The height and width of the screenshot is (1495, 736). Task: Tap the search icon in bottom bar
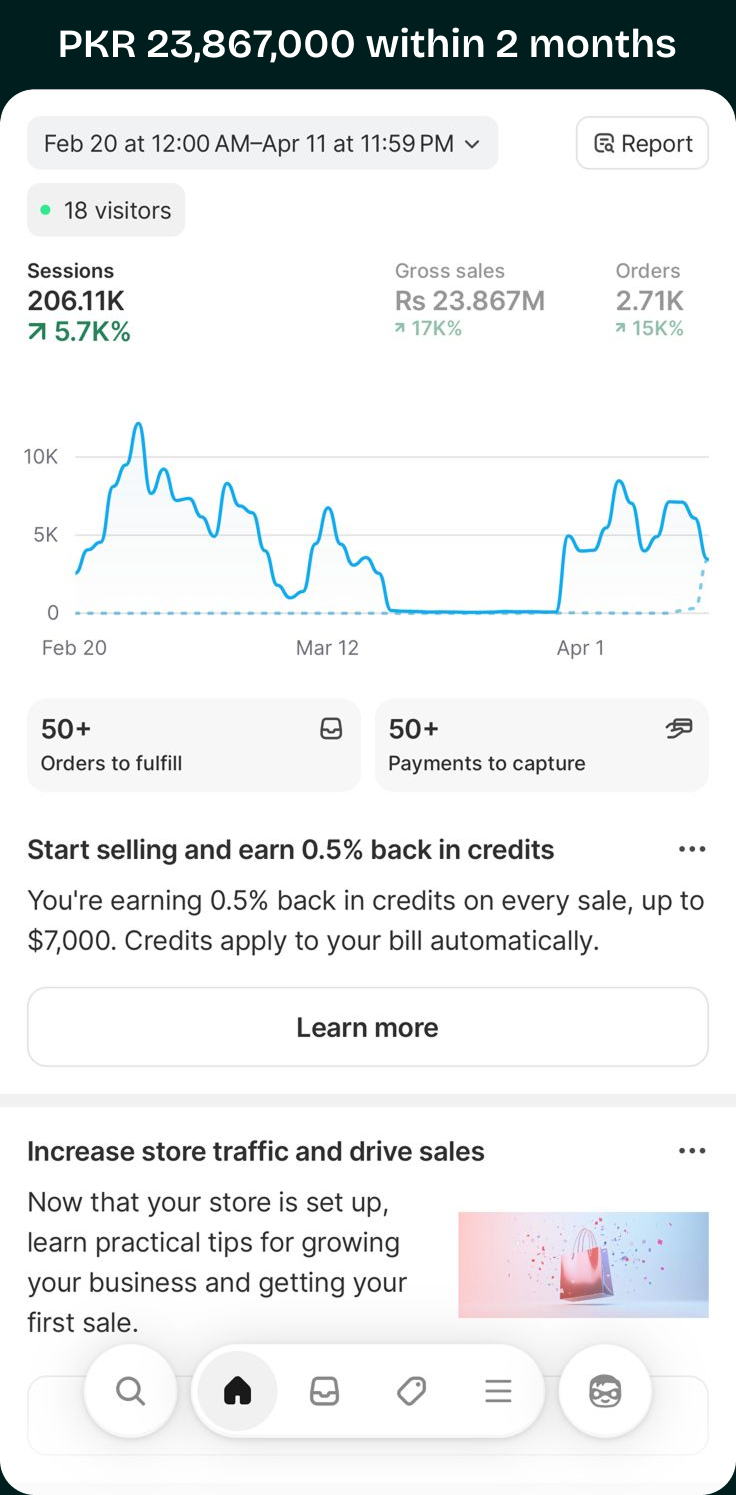point(130,1391)
